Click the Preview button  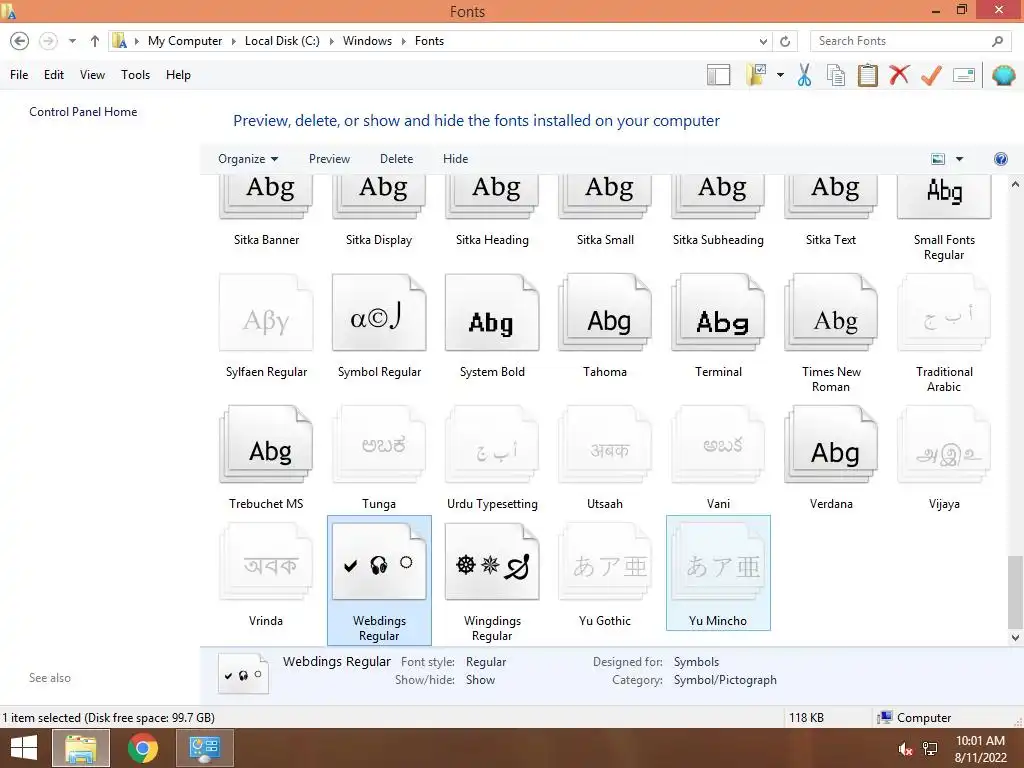pos(329,159)
